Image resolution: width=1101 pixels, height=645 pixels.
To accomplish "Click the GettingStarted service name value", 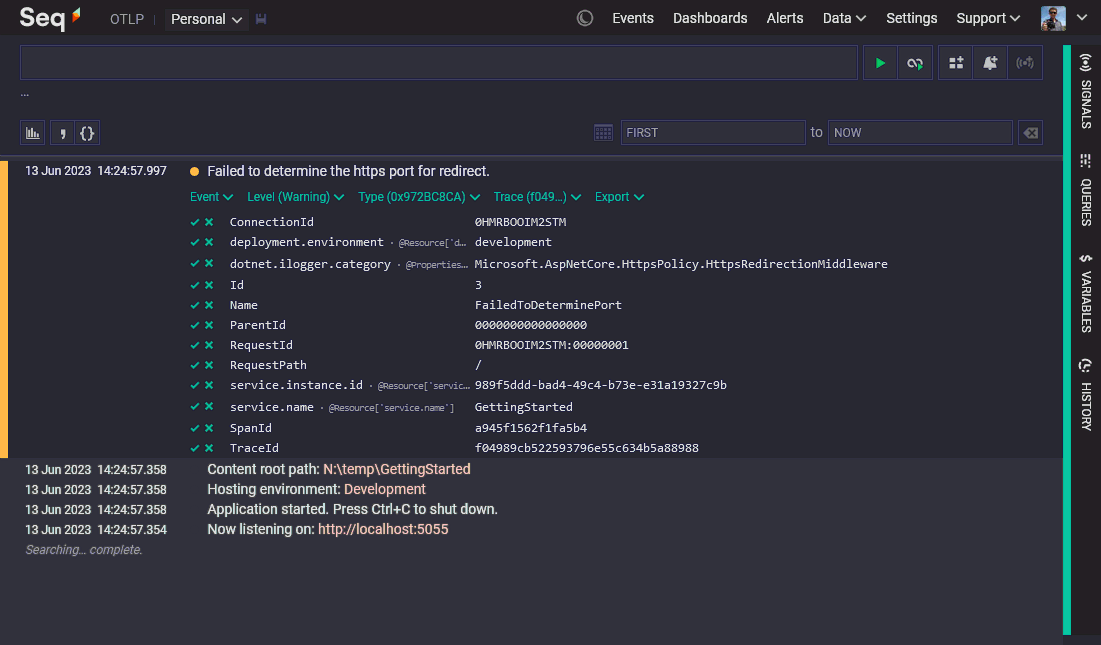I will point(523,407).
